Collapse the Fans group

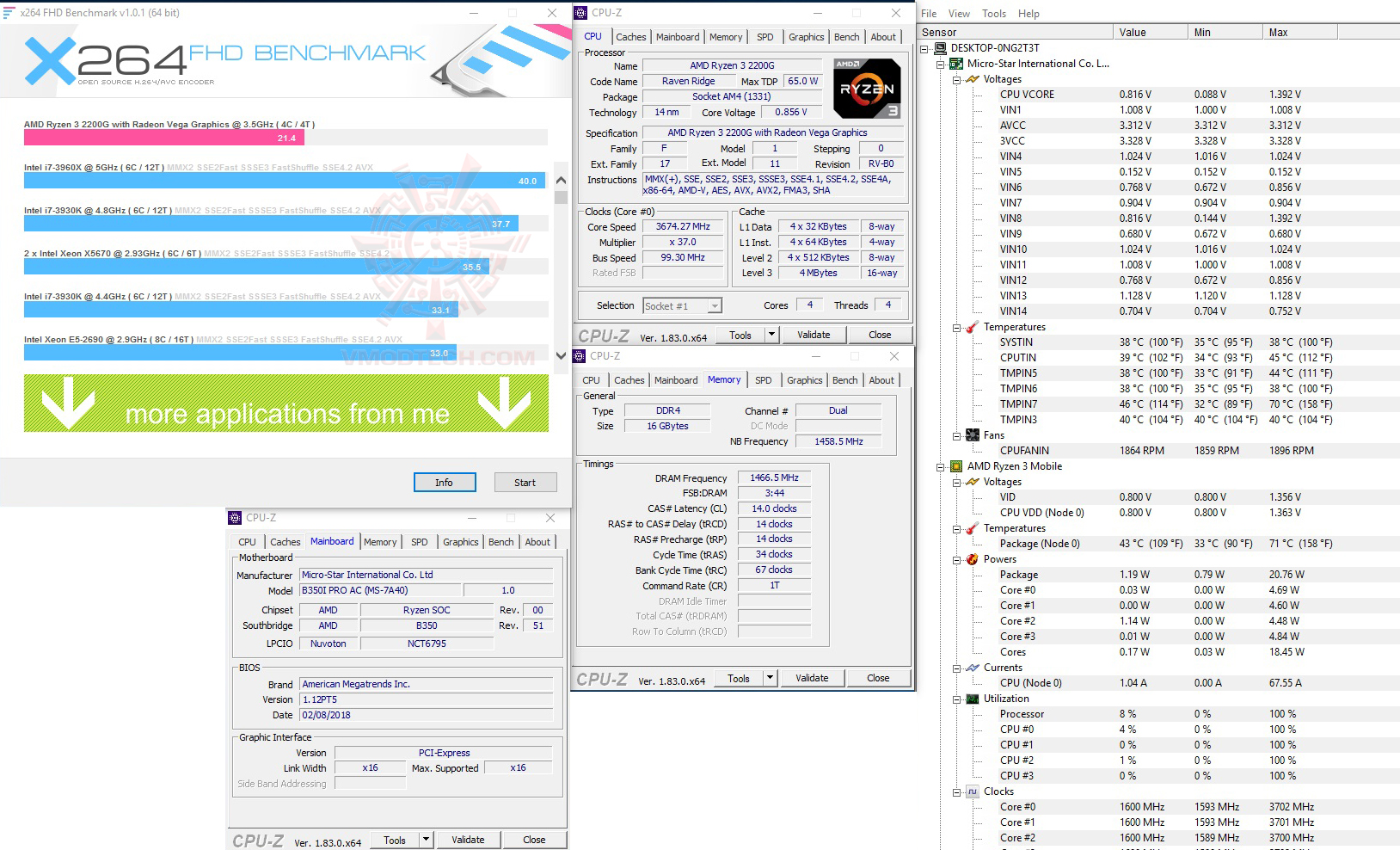pyautogui.click(x=957, y=435)
